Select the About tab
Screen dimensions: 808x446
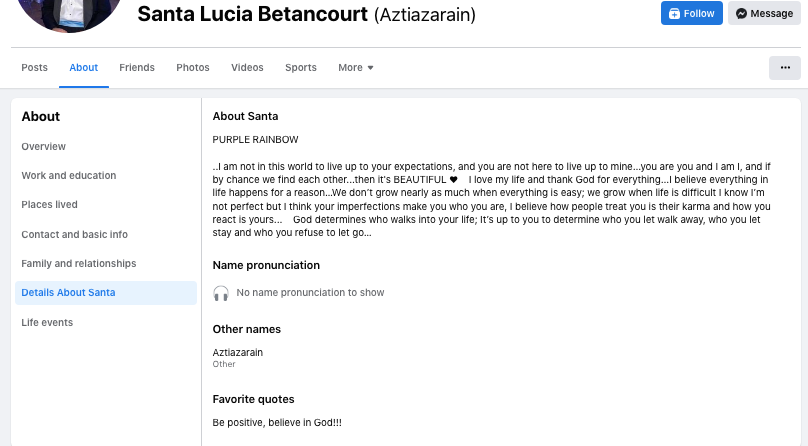coord(83,67)
